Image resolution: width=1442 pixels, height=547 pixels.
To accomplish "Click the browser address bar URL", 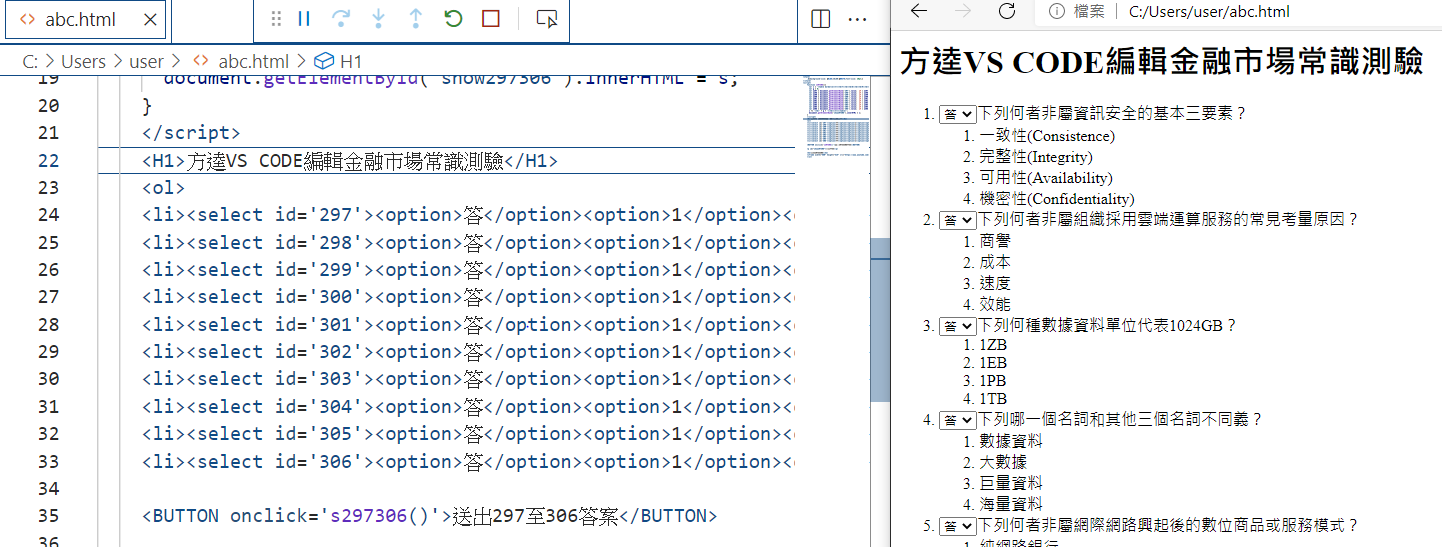I will coord(1209,12).
